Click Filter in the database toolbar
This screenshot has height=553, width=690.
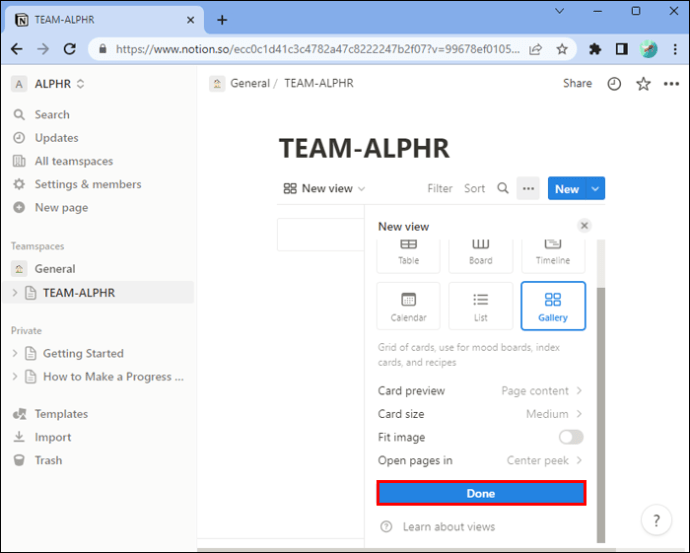tap(440, 189)
